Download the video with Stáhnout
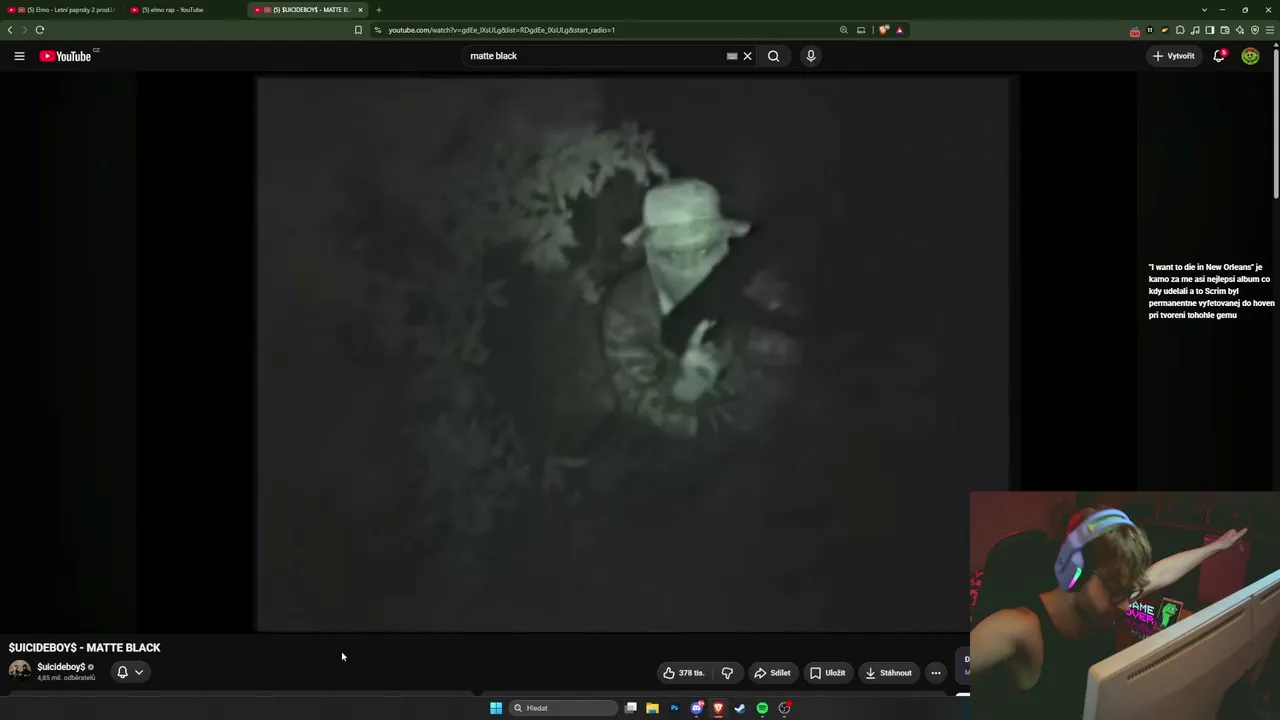Image resolution: width=1280 pixels, height=720 pixels. pyautogui.click(x=889, y=673)
